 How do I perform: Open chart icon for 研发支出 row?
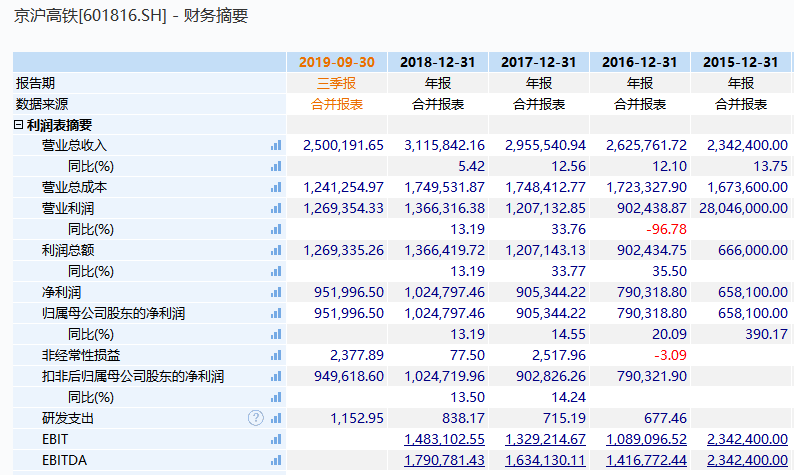pos(276,419)
